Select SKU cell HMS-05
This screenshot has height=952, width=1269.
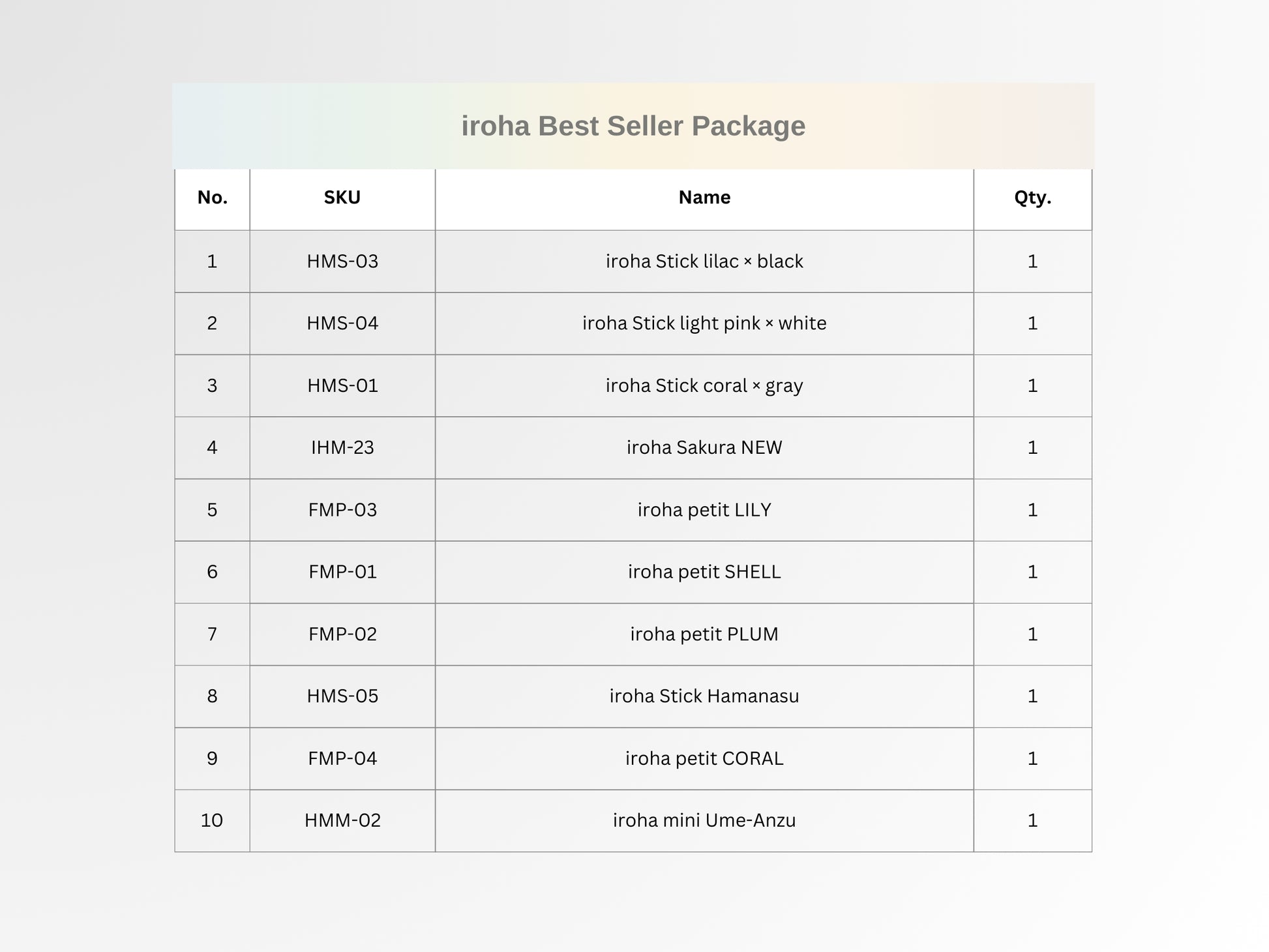tap(342, 696)
